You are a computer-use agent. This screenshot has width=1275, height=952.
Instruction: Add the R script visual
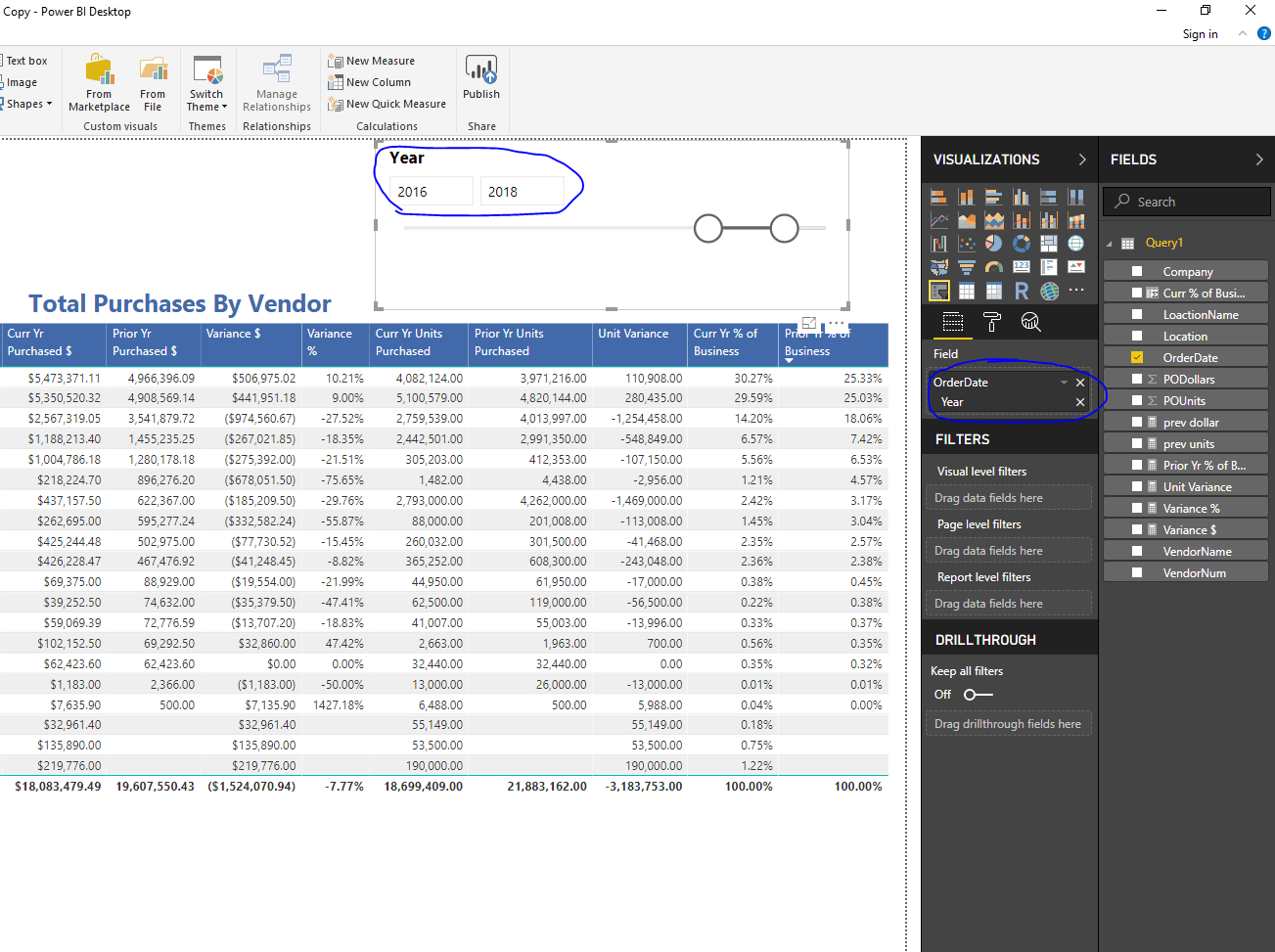[1022, 291]
